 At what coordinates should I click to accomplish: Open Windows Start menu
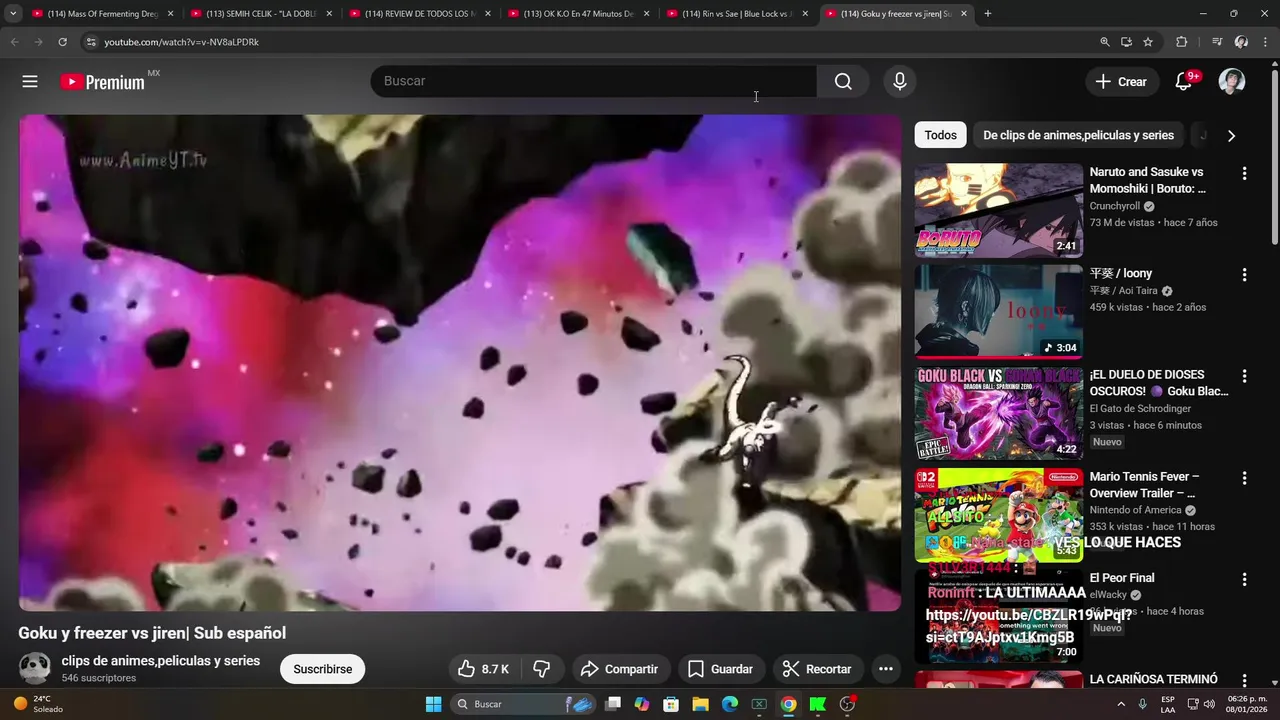[433, 704]
